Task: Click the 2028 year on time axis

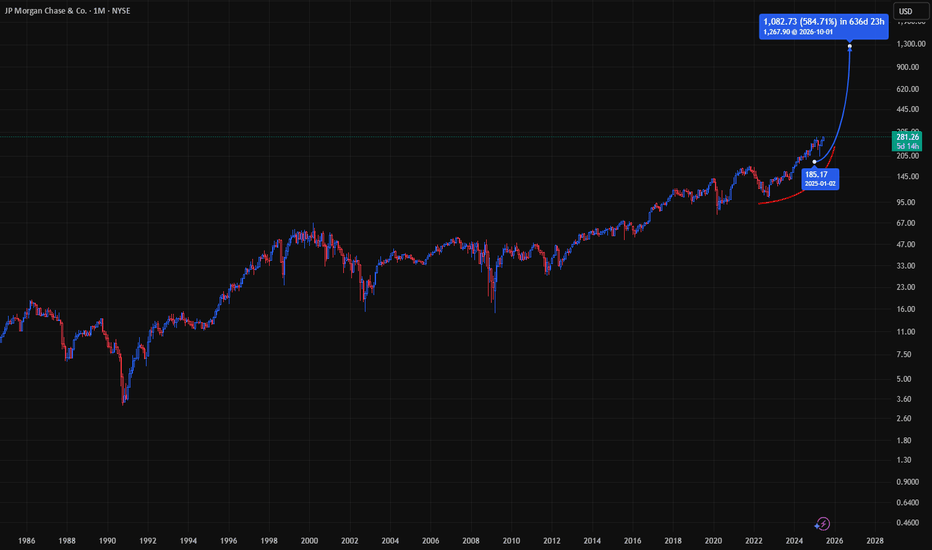Action: click(x=875, y=541)
